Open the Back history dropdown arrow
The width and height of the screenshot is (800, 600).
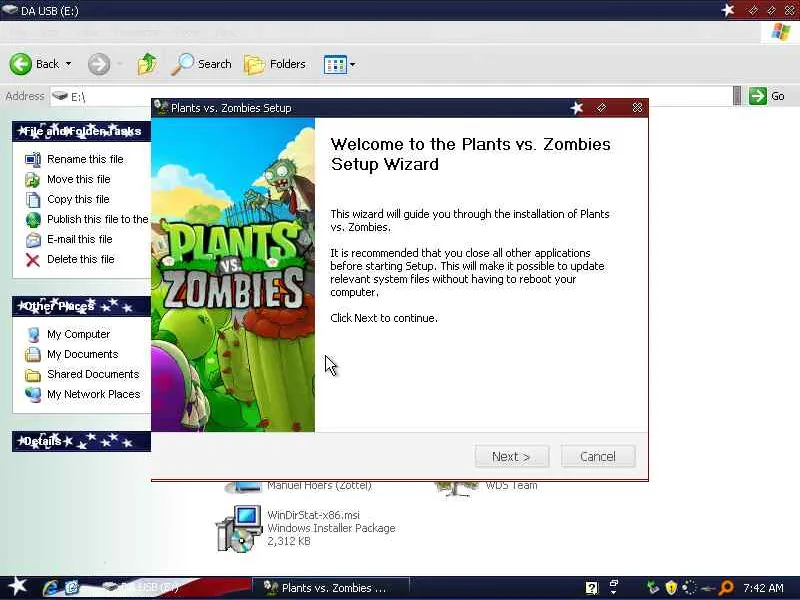pyautogui.click(x=68, y=64)
